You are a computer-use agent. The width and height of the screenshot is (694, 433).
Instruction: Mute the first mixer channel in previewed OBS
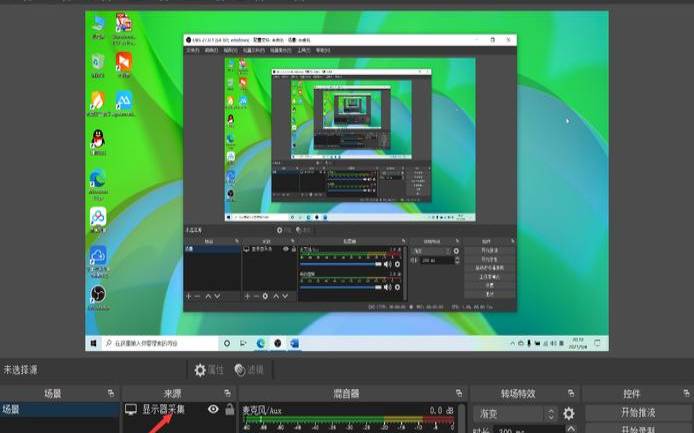[387, 264]
